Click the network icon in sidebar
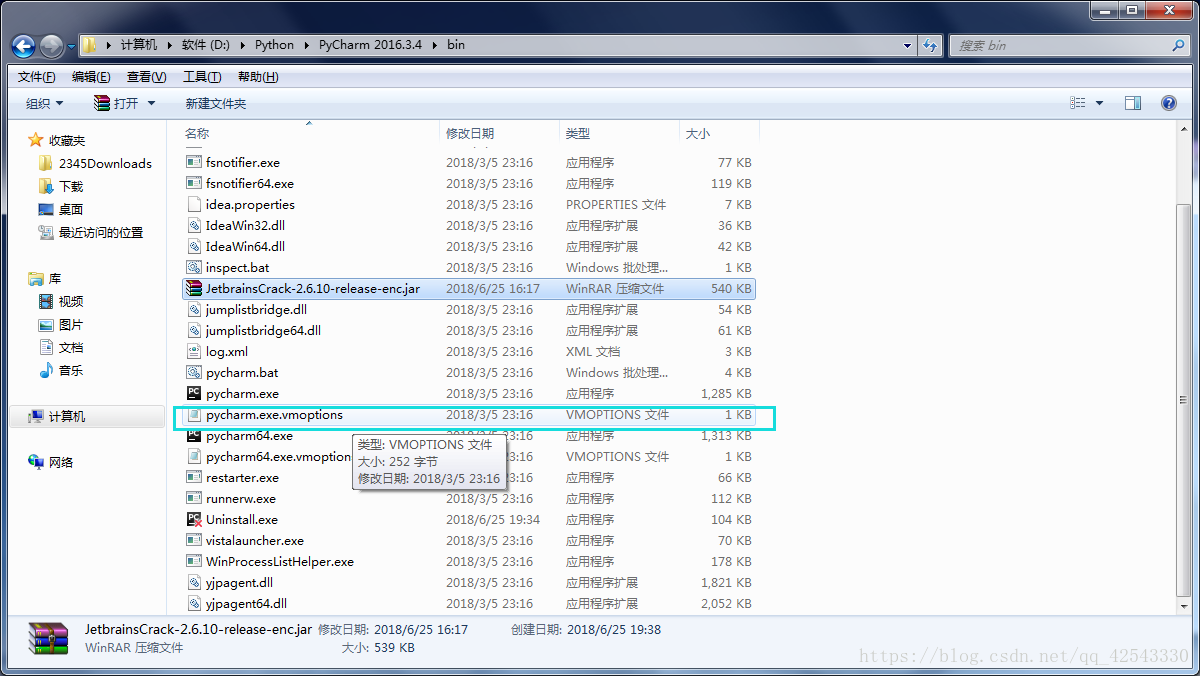Screen dimensions: 1200x676 pos(36,462)
